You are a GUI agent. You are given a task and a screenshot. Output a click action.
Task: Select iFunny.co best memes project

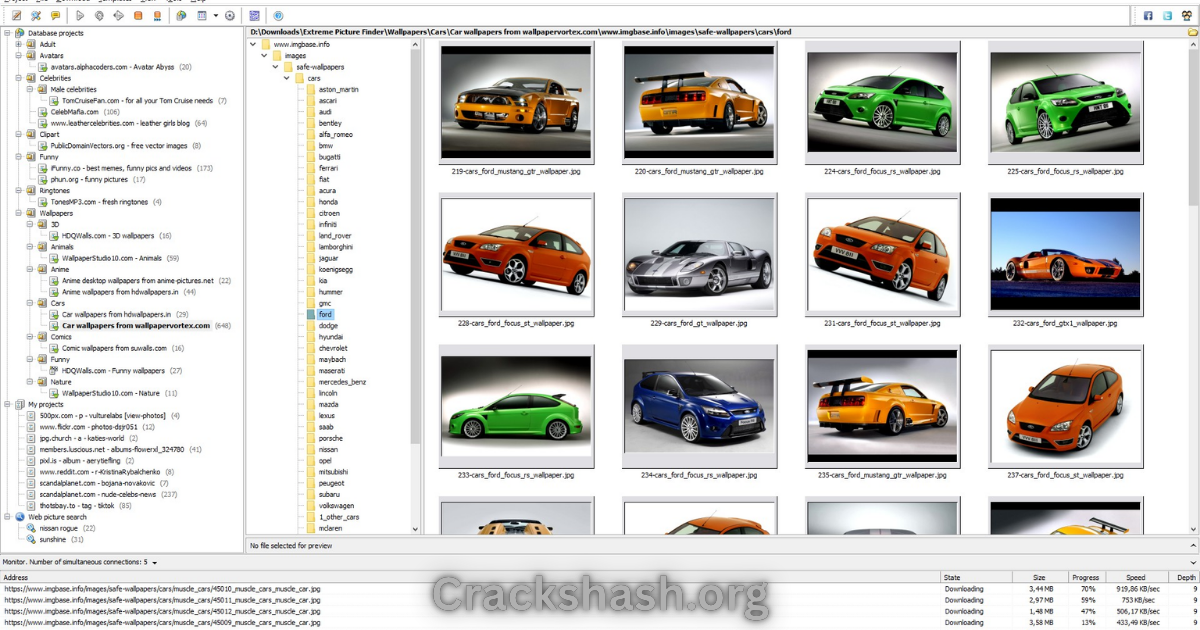click(121, 168)
